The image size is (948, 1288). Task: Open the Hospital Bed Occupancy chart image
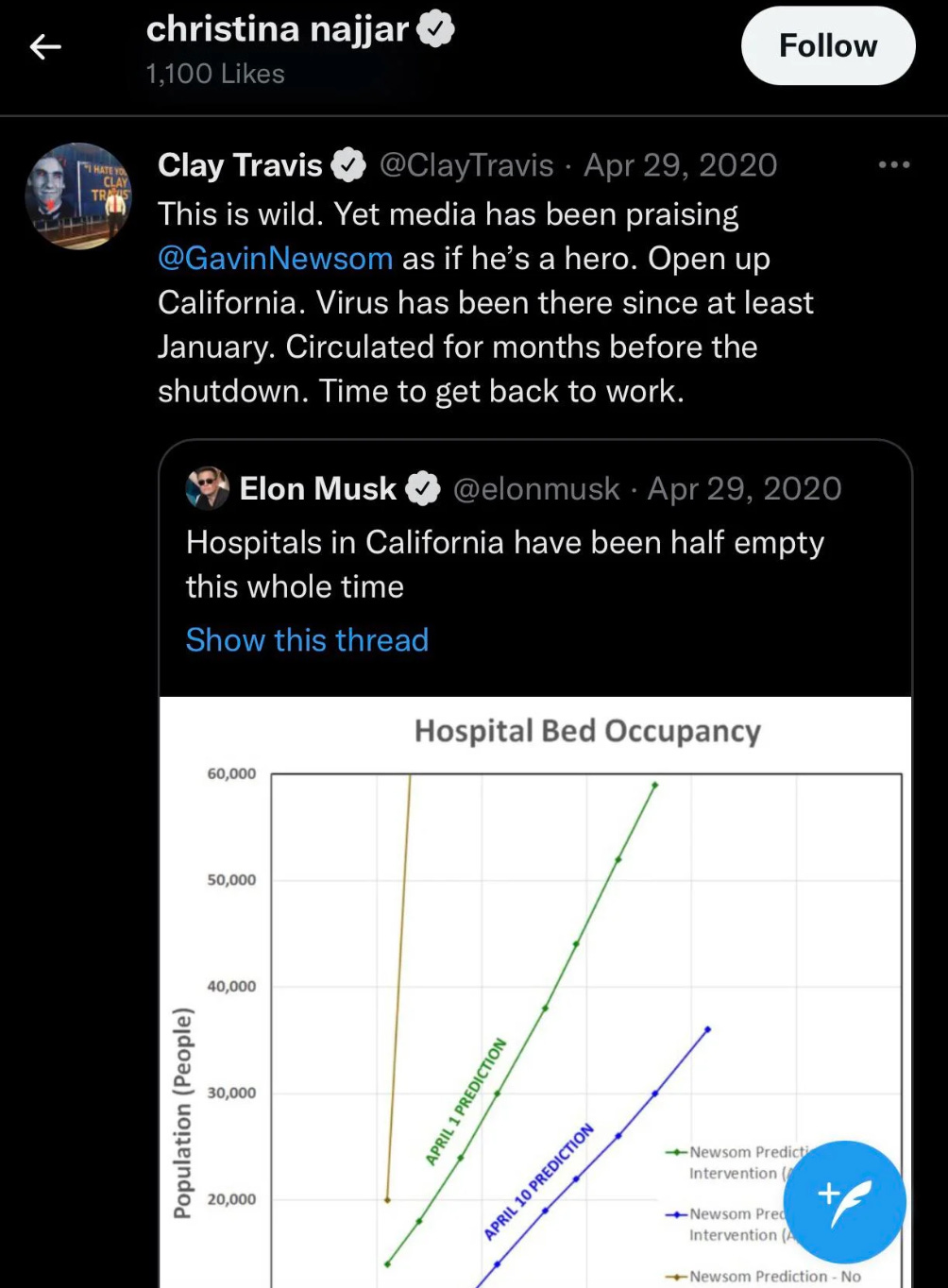(x=535, y=992)
